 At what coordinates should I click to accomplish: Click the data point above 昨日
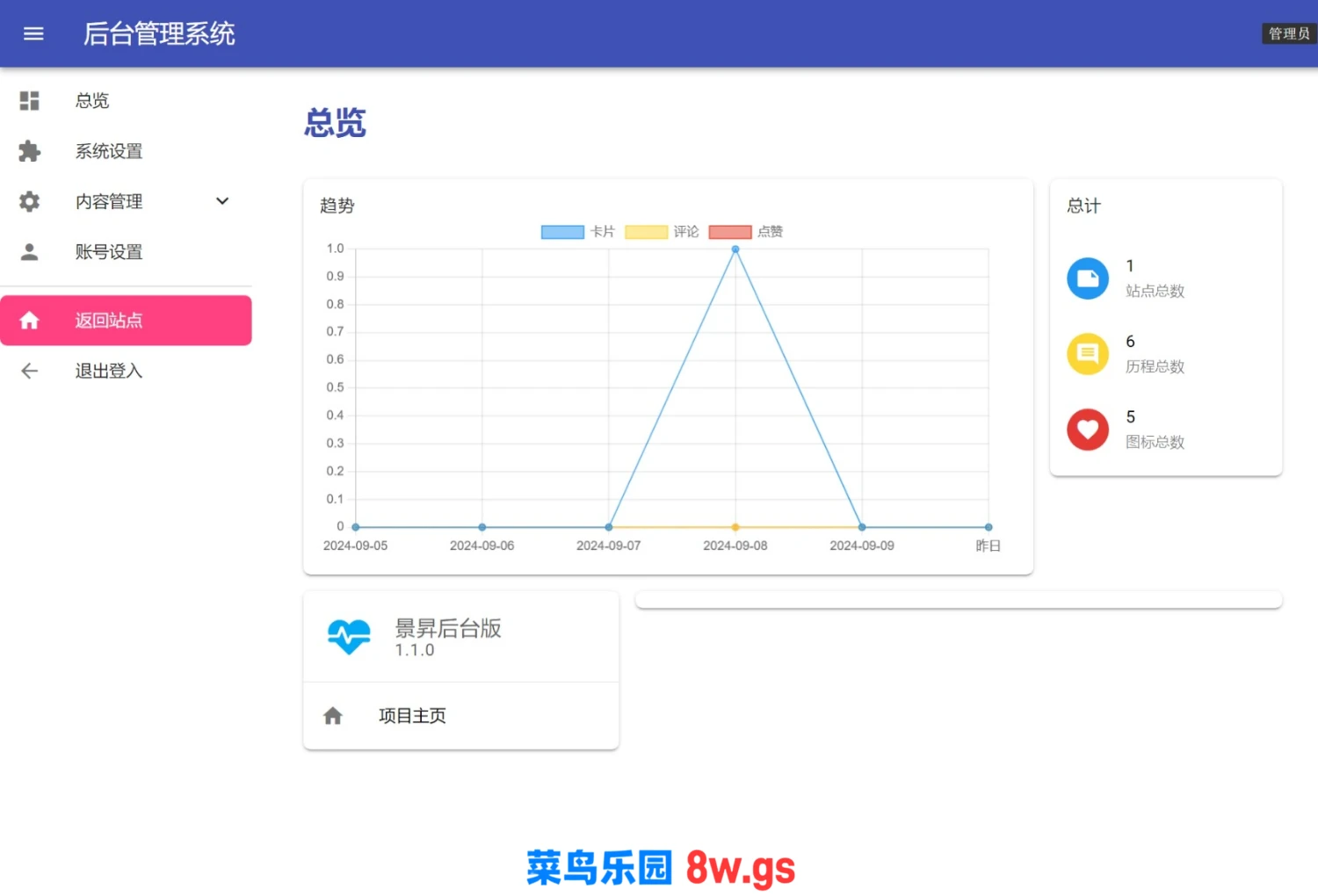988,527
